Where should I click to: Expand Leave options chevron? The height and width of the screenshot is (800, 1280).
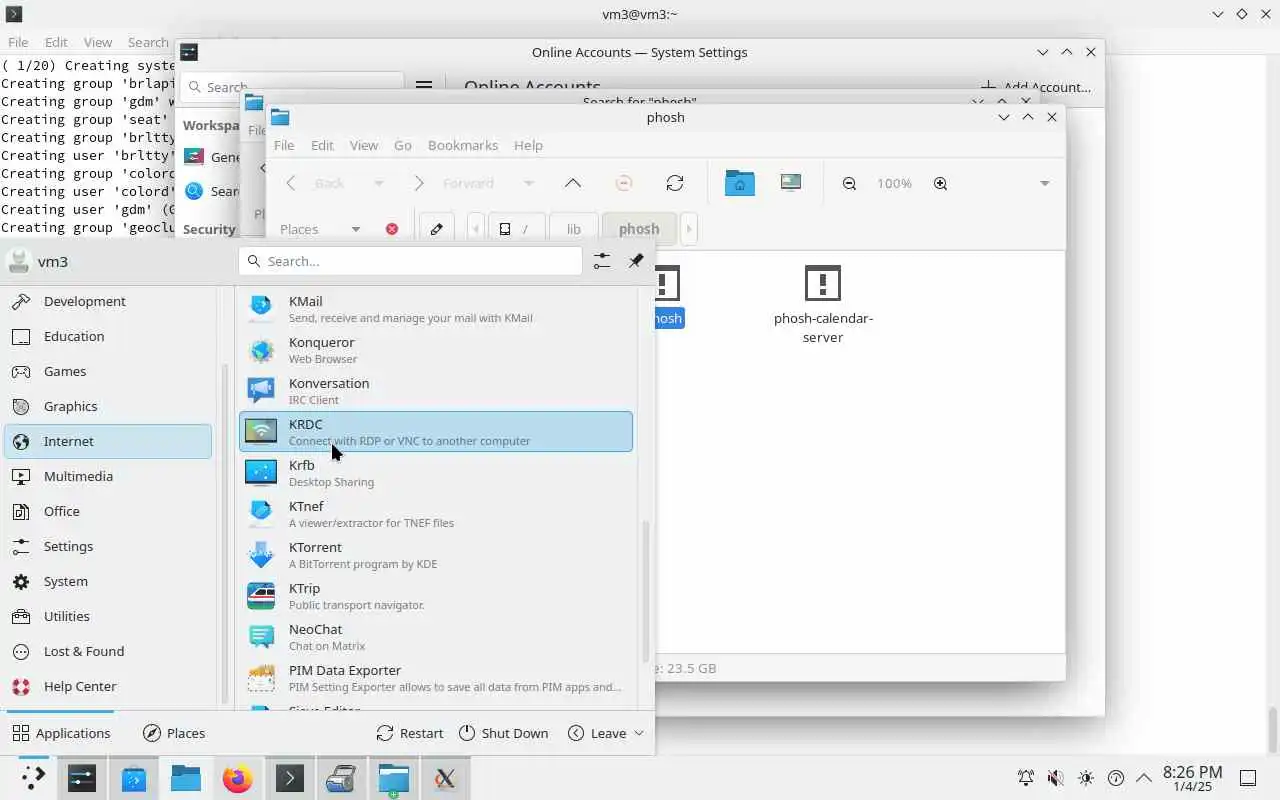coord(639,733)
